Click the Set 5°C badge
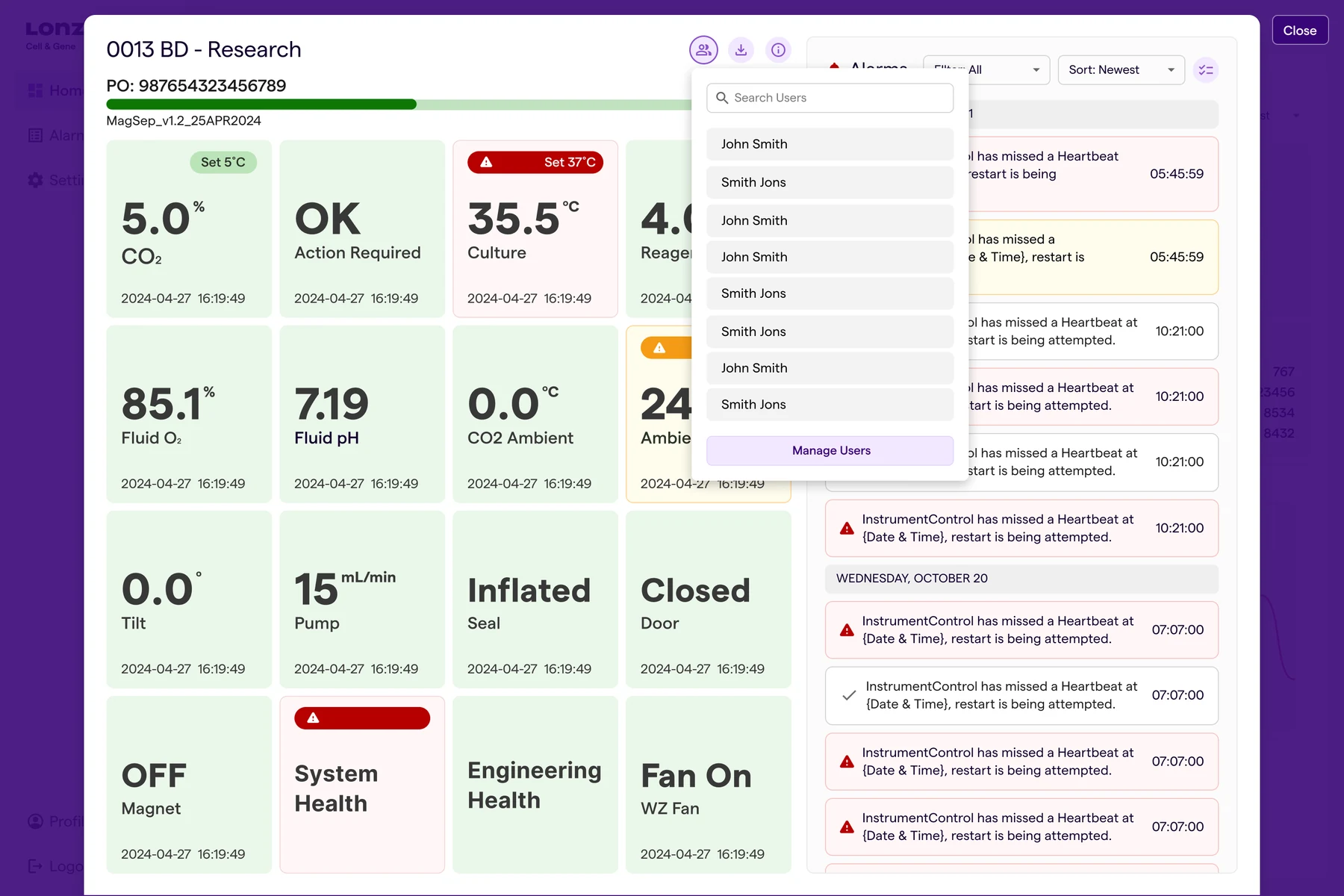Viewport: 1344px width, 896px height. coord(223,162)
